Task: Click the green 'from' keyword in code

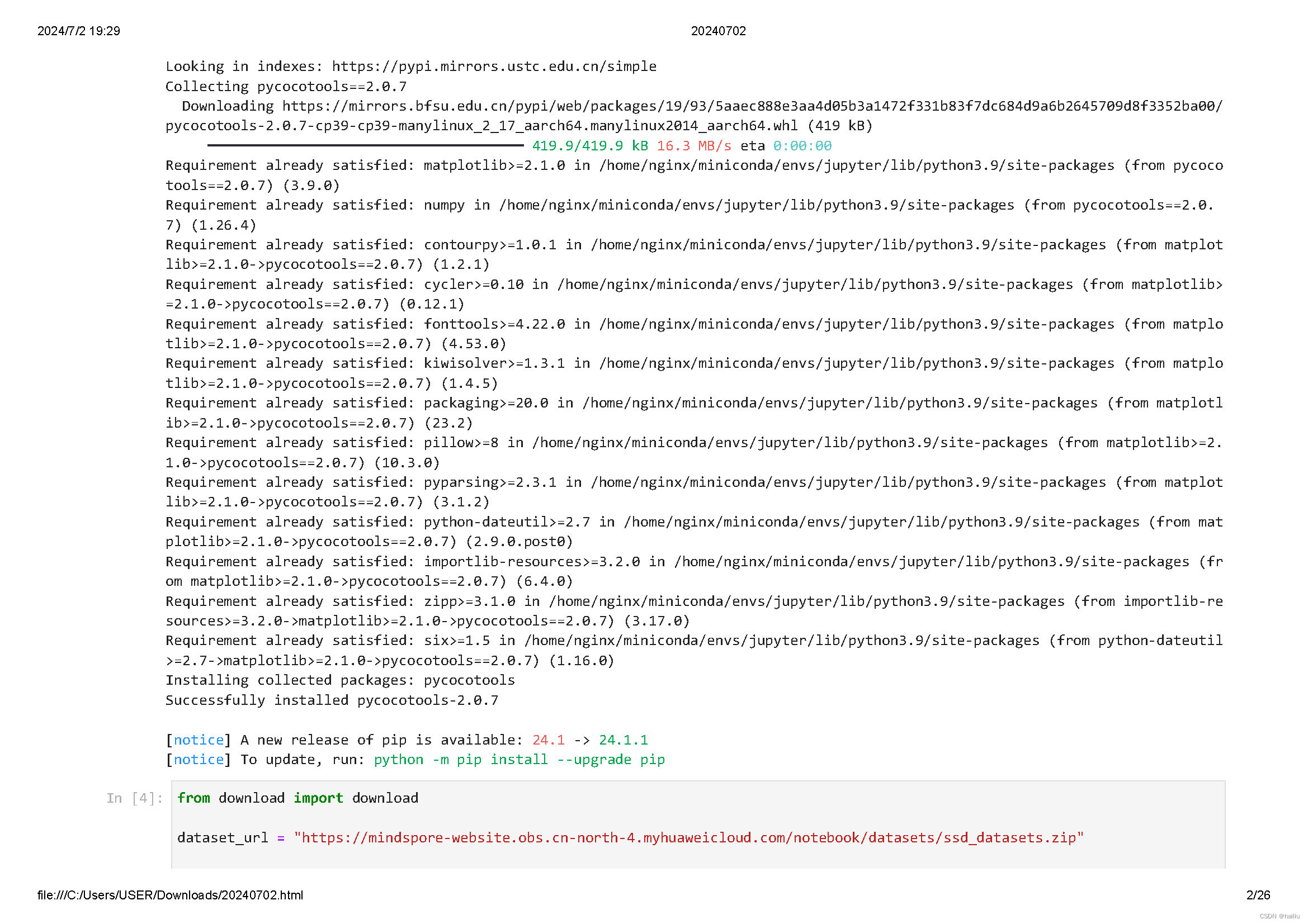Action: point(193,798)
